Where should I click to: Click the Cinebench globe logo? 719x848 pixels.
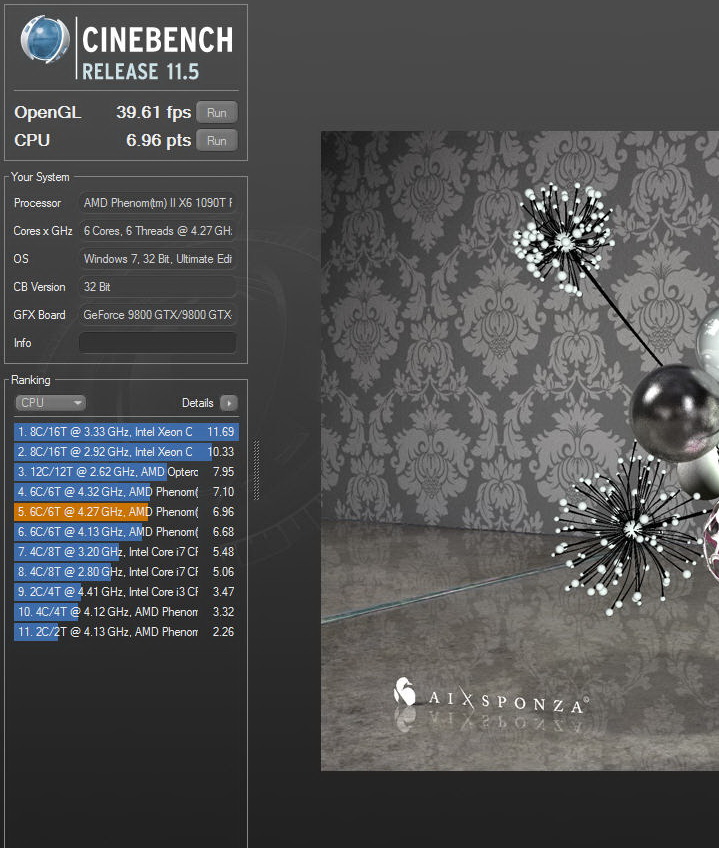coord(45,39)
